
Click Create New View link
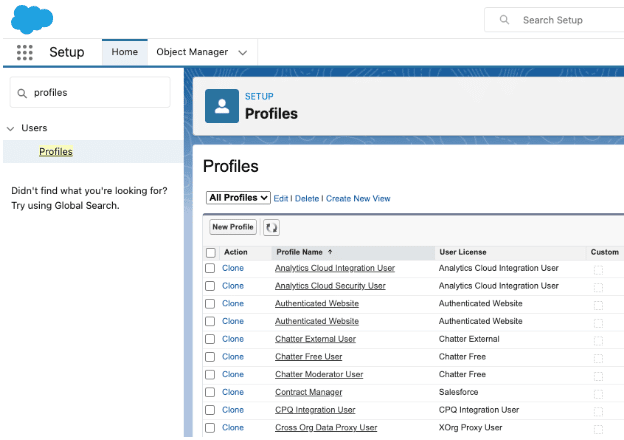(x=358, y=199)
